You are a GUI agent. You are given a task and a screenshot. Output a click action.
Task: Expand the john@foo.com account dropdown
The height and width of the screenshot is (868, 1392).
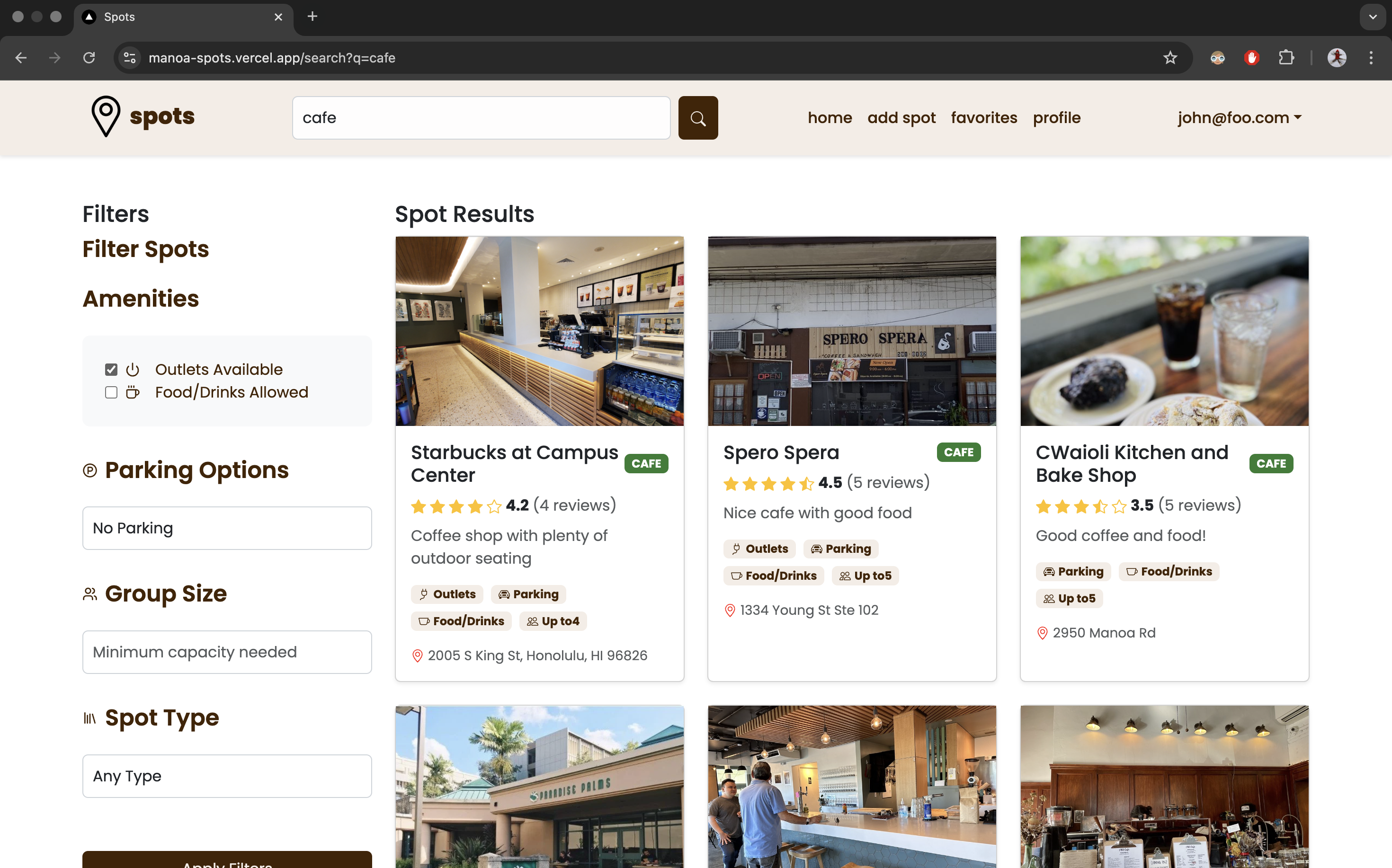1239,118
